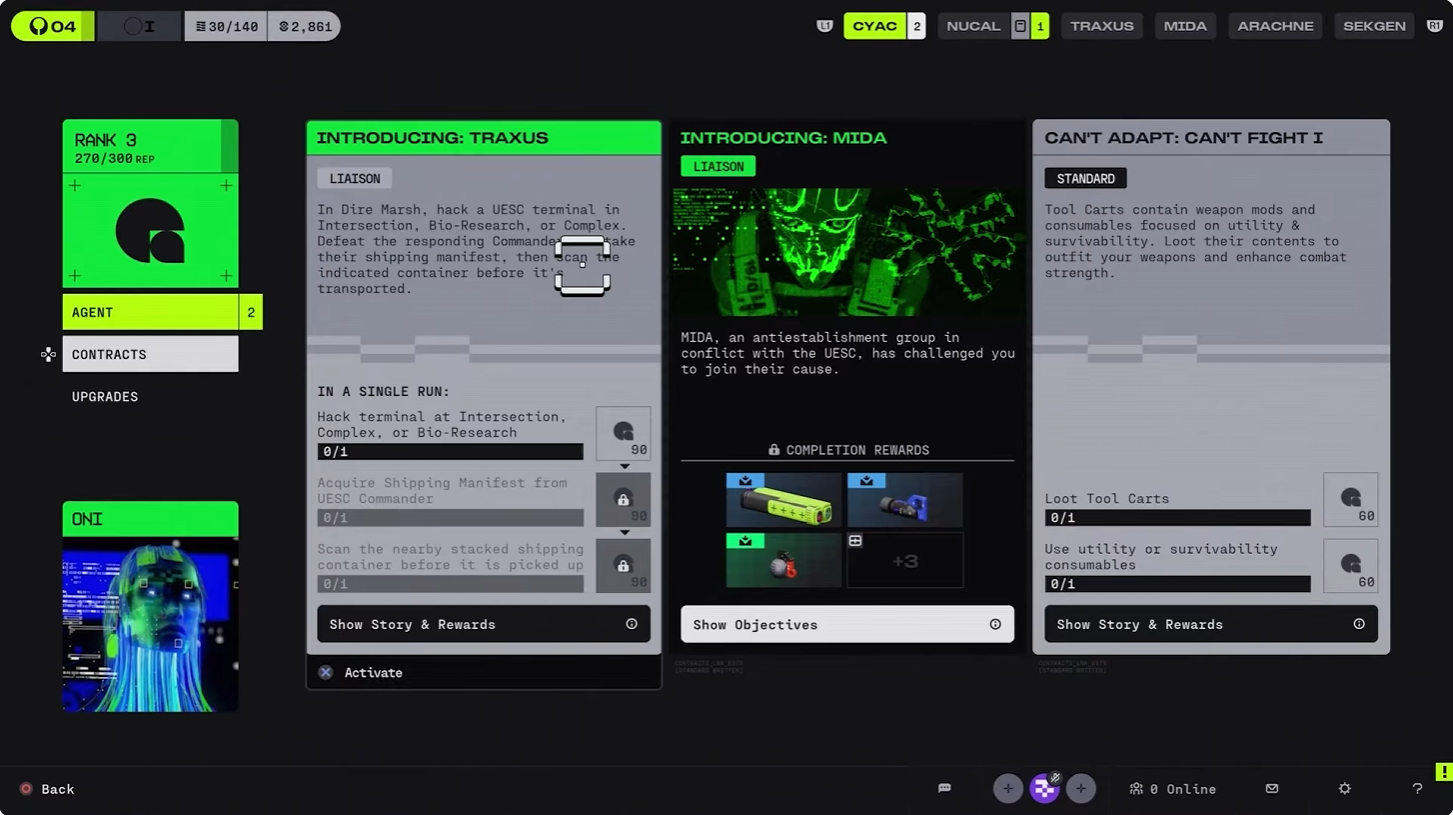Click the rank 04 emblem badge
This screenshot has height=815, width=1453.
pyautogui.click(x=40, y=25)
